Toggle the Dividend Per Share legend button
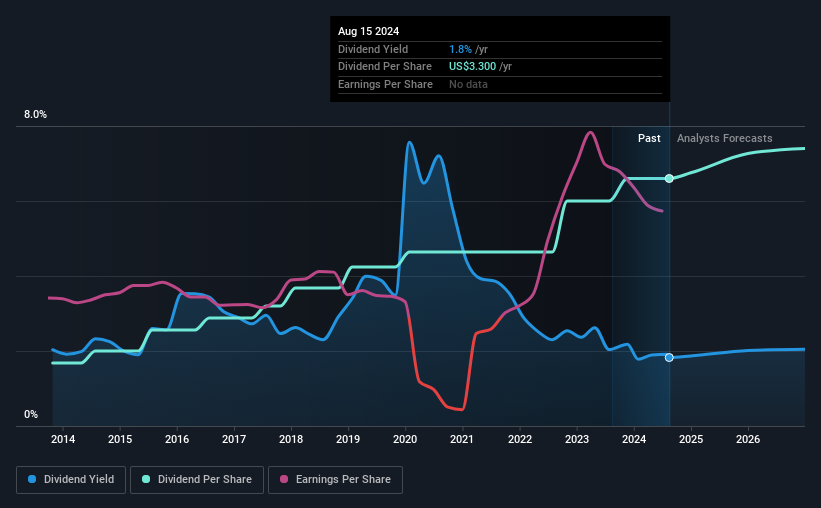 click(x=197, y=480)
